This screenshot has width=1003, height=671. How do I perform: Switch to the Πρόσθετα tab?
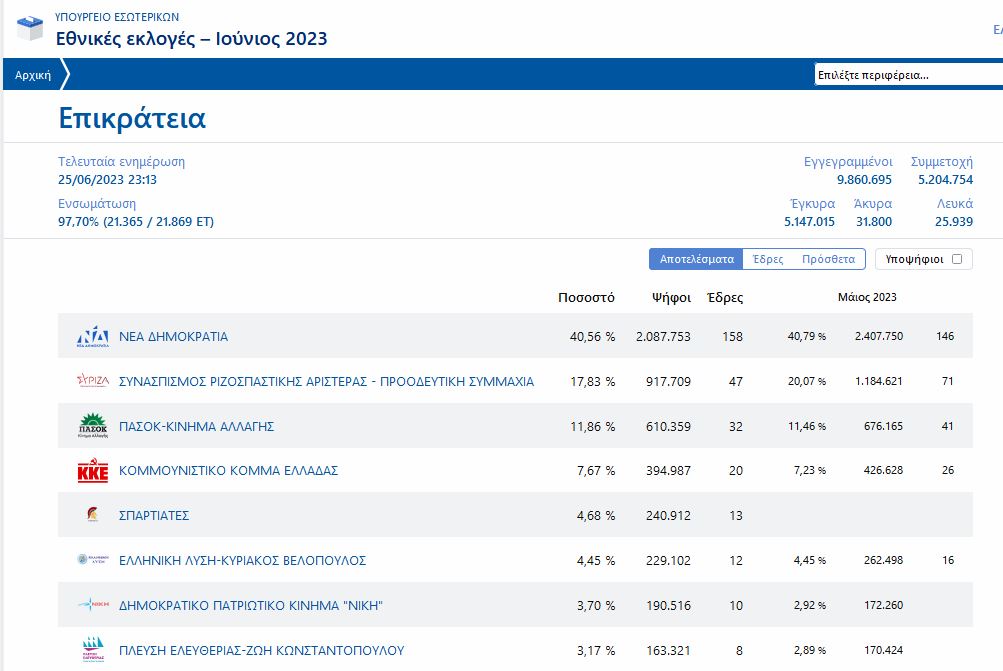click(x=828, y=259)
